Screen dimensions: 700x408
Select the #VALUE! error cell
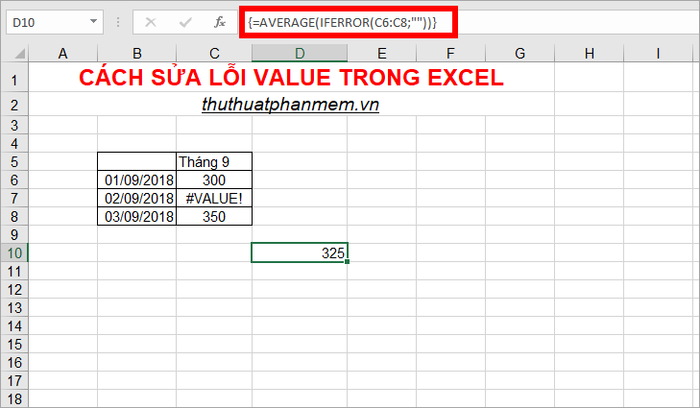[x=214, y=198]
